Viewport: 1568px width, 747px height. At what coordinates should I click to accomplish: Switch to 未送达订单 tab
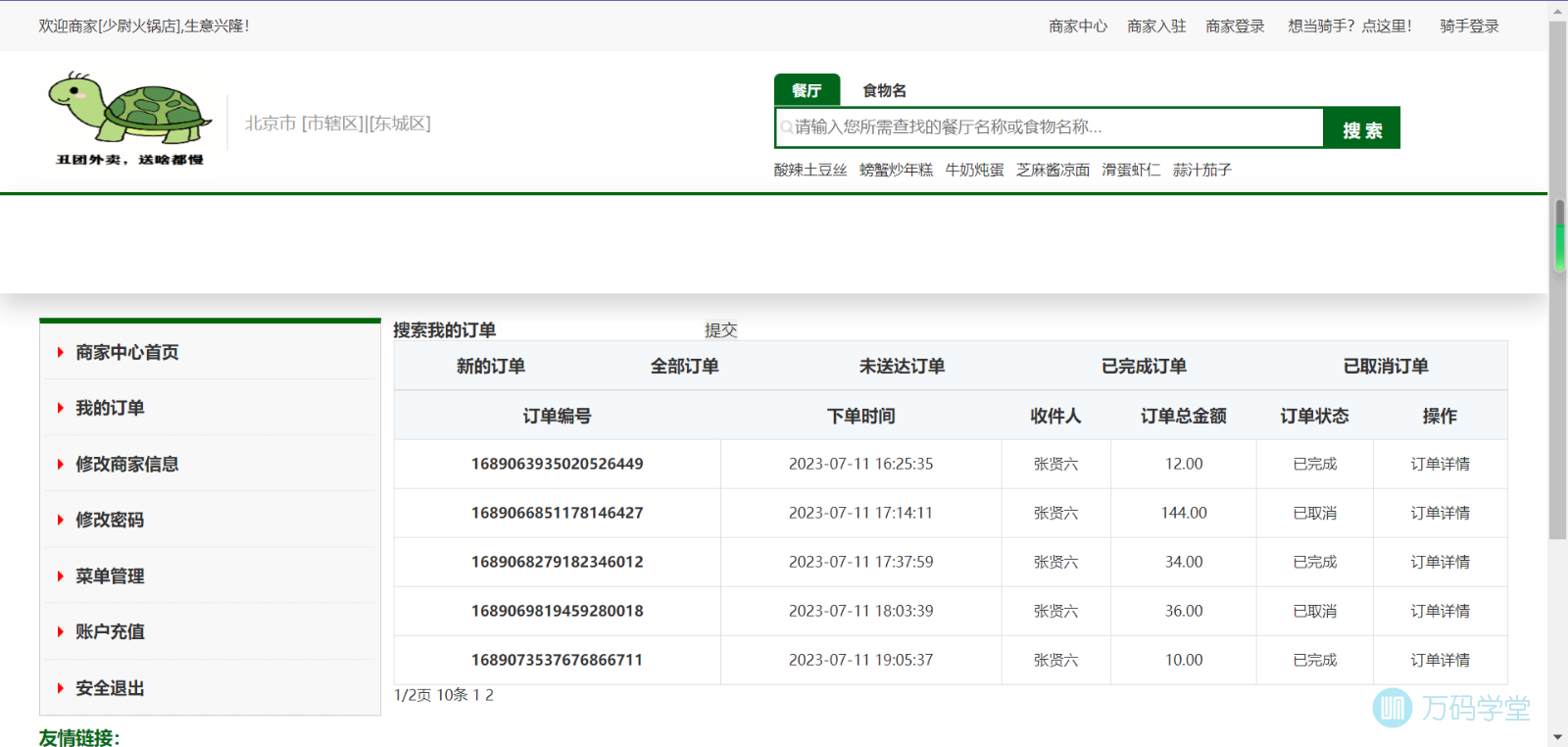click(x=902, y=366)
